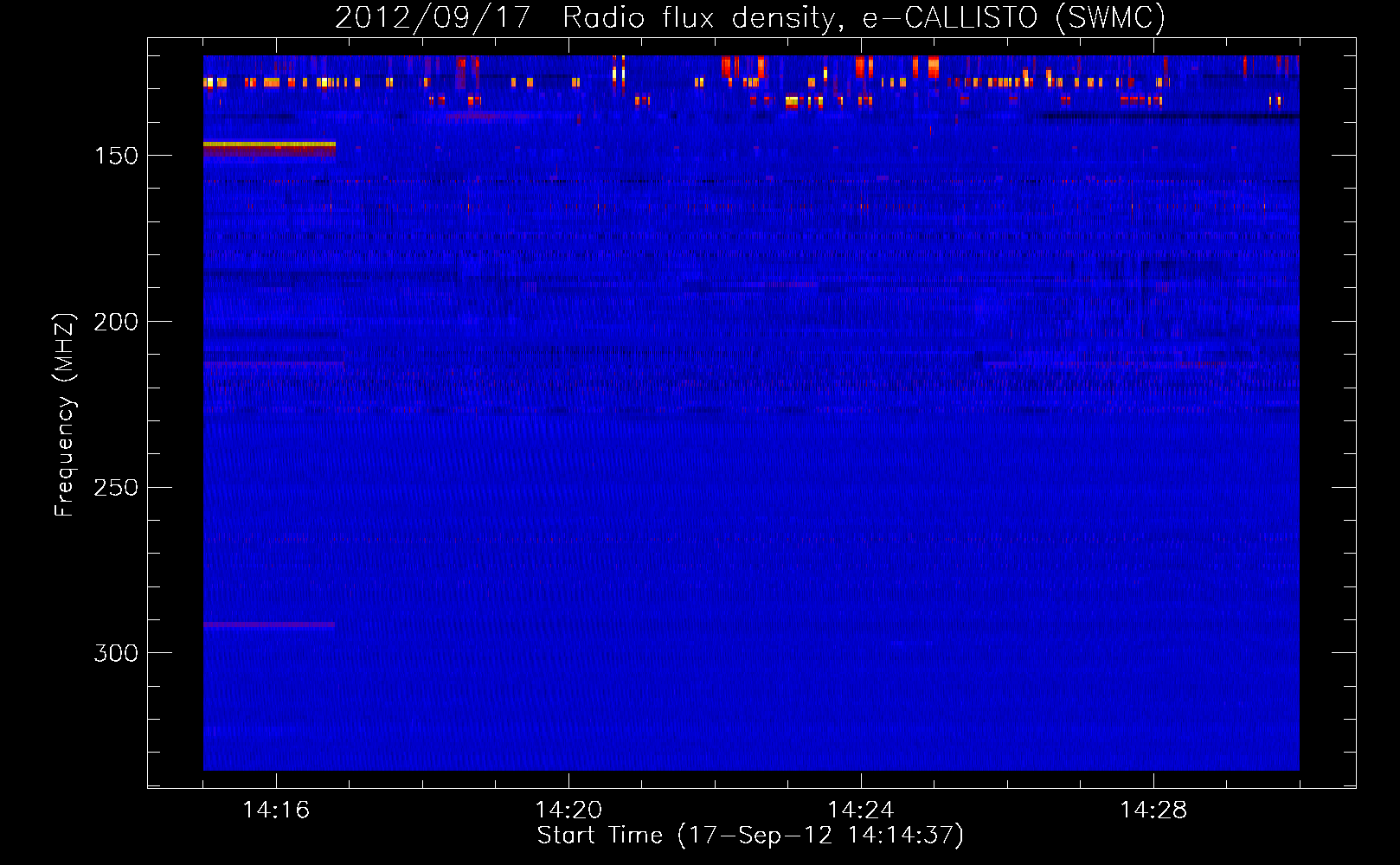Click the 250 frequency tick label
The height and width of the screenshot is (865, 1400).
[x=116, y=488]
